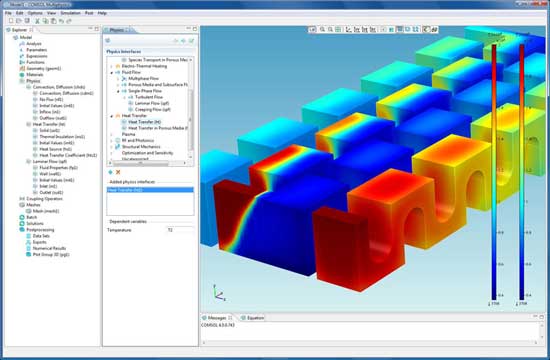Viewport: 550px width, 360px height.
Task: Switch to the Messages tab
Action: click(x=217, y=318)
